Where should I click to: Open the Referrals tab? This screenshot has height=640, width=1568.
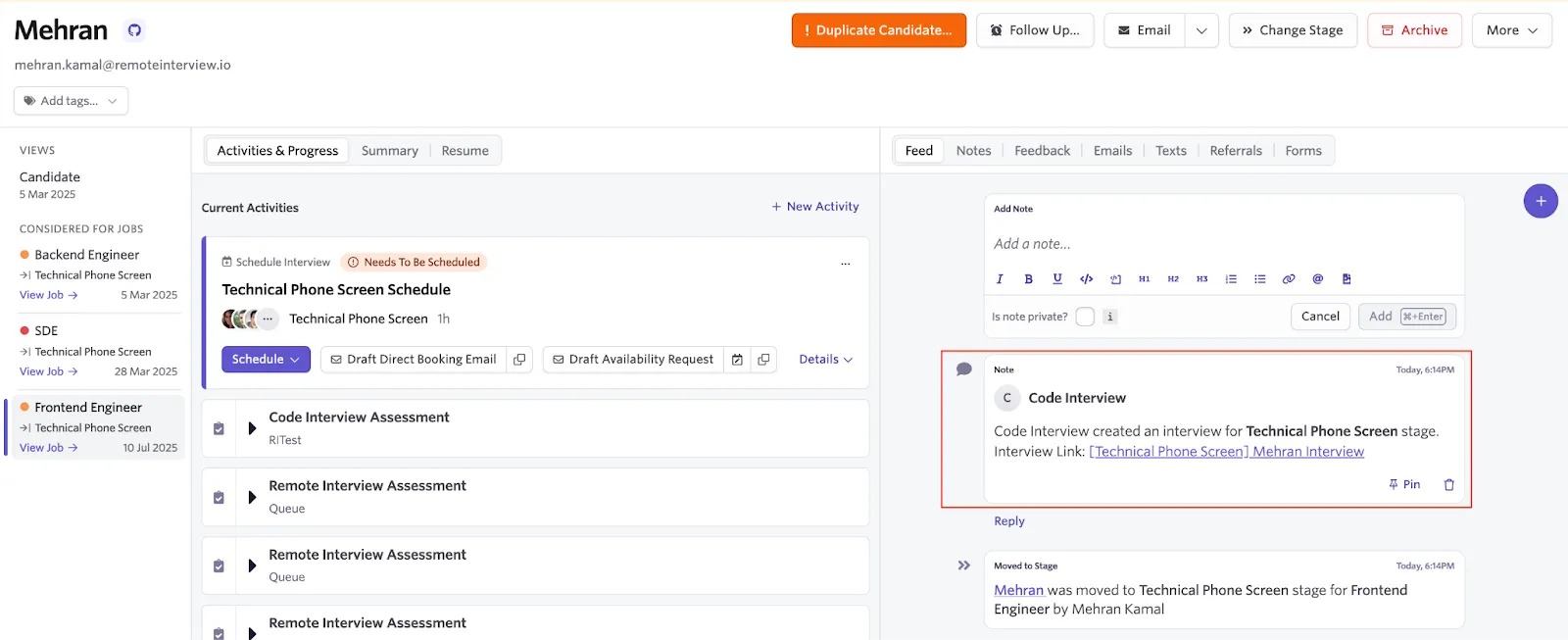(x=1236, y=151)
